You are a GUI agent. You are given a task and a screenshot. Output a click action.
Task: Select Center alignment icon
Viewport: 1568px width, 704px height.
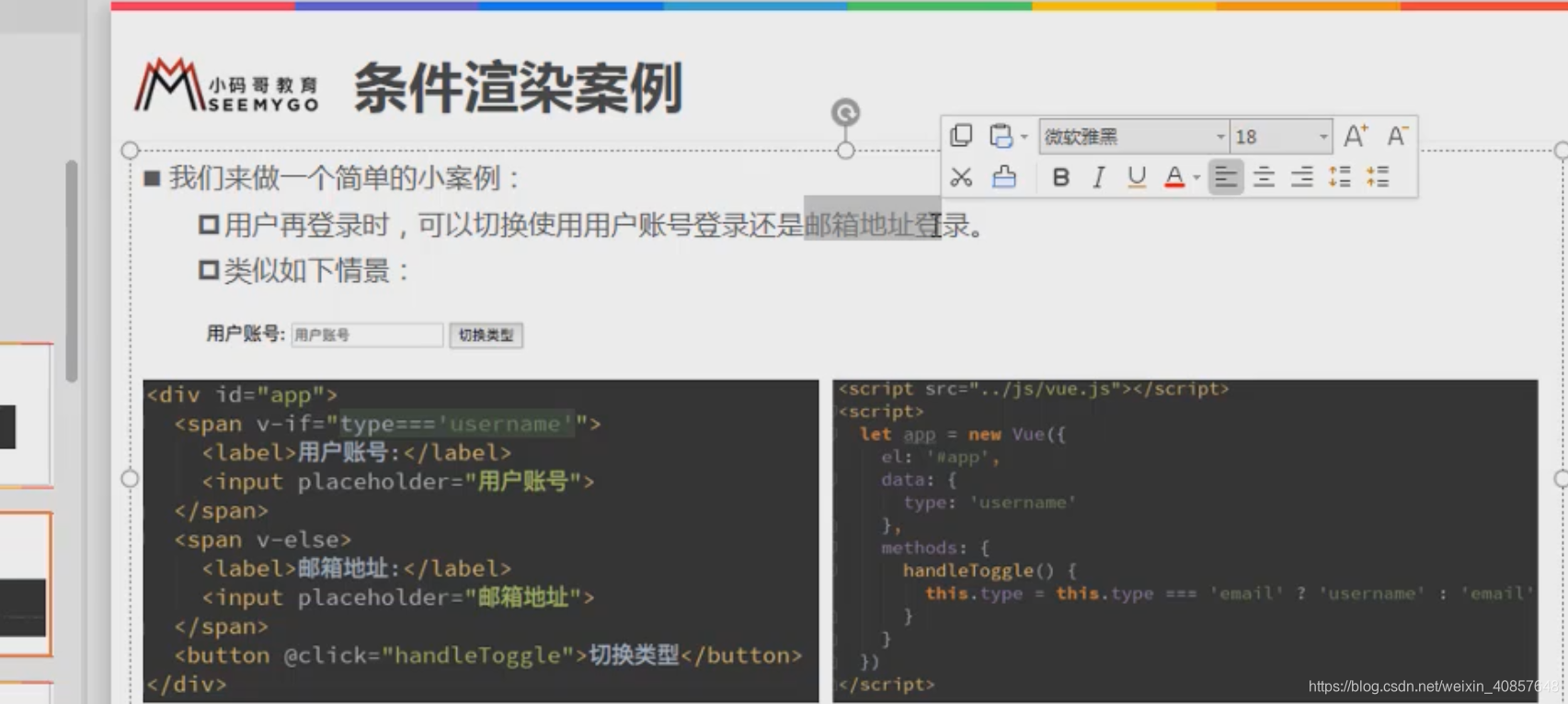(1264, 176)
